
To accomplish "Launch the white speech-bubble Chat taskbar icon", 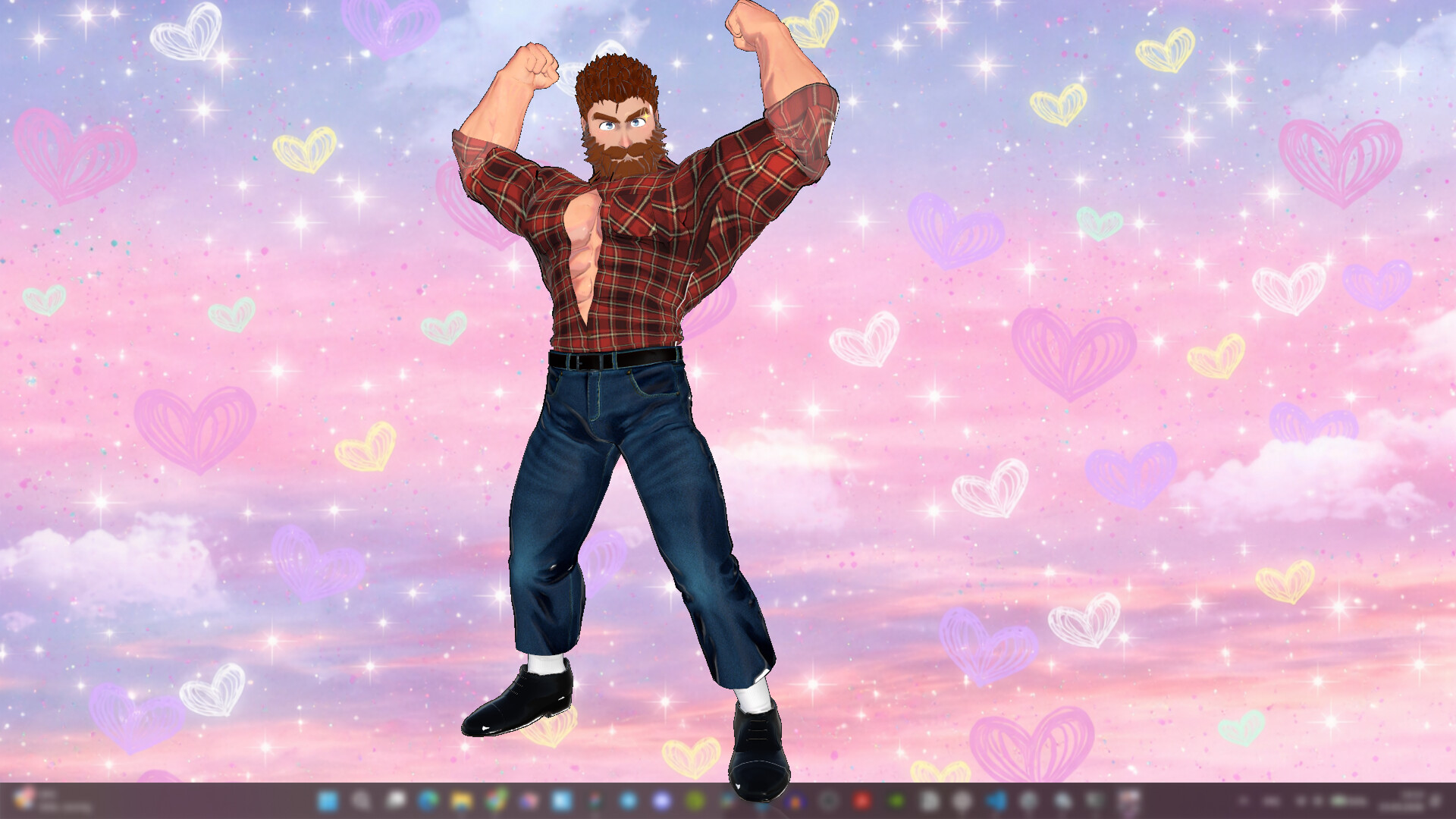I will [x=395, y=800].
